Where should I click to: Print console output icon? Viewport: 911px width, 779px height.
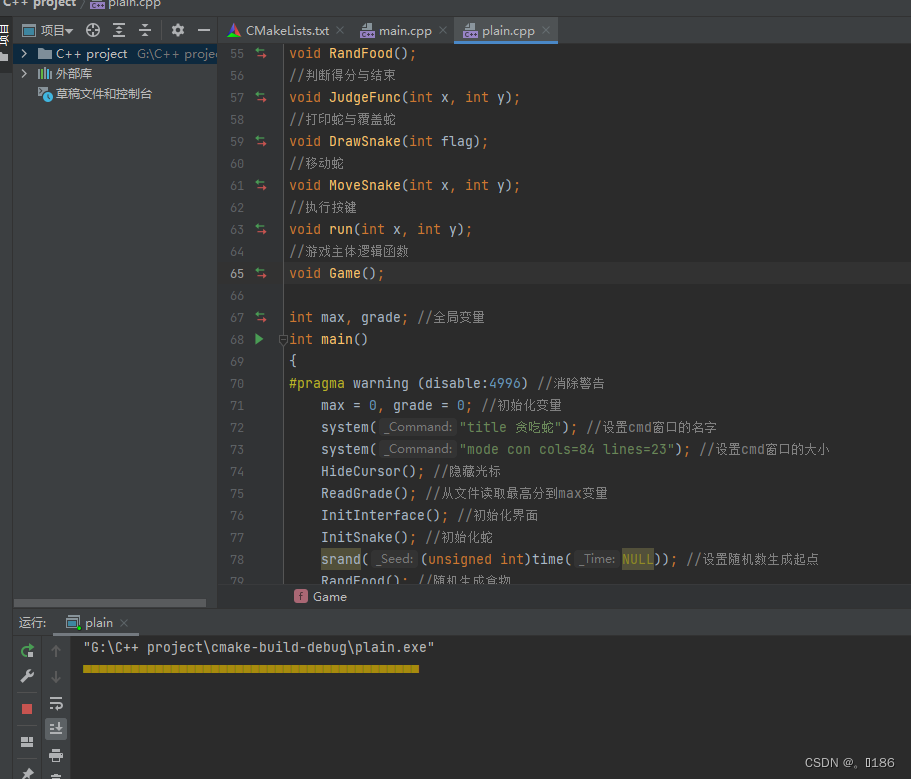click(56, 755)
